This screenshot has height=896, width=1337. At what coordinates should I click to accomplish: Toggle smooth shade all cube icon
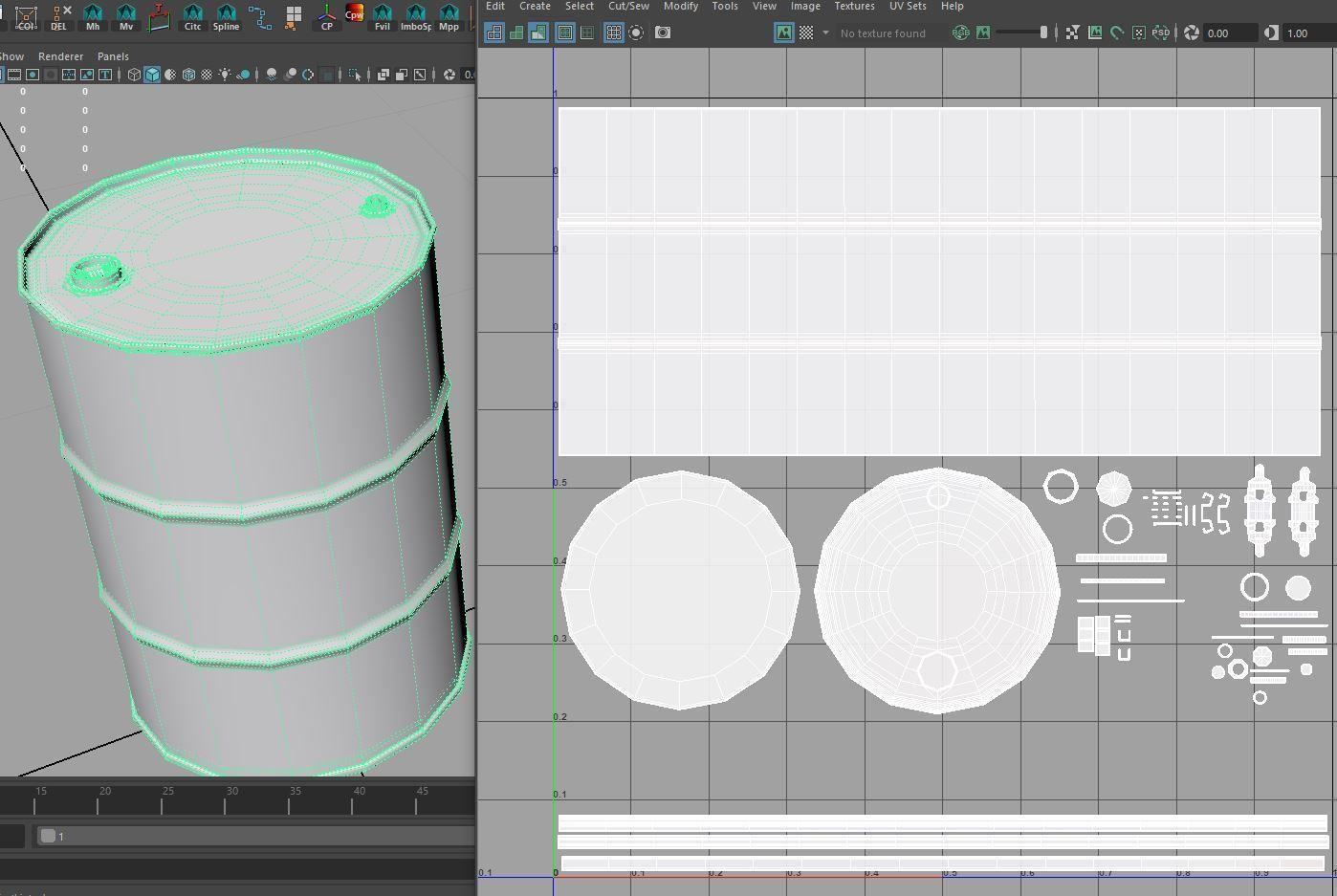point(152,75)
